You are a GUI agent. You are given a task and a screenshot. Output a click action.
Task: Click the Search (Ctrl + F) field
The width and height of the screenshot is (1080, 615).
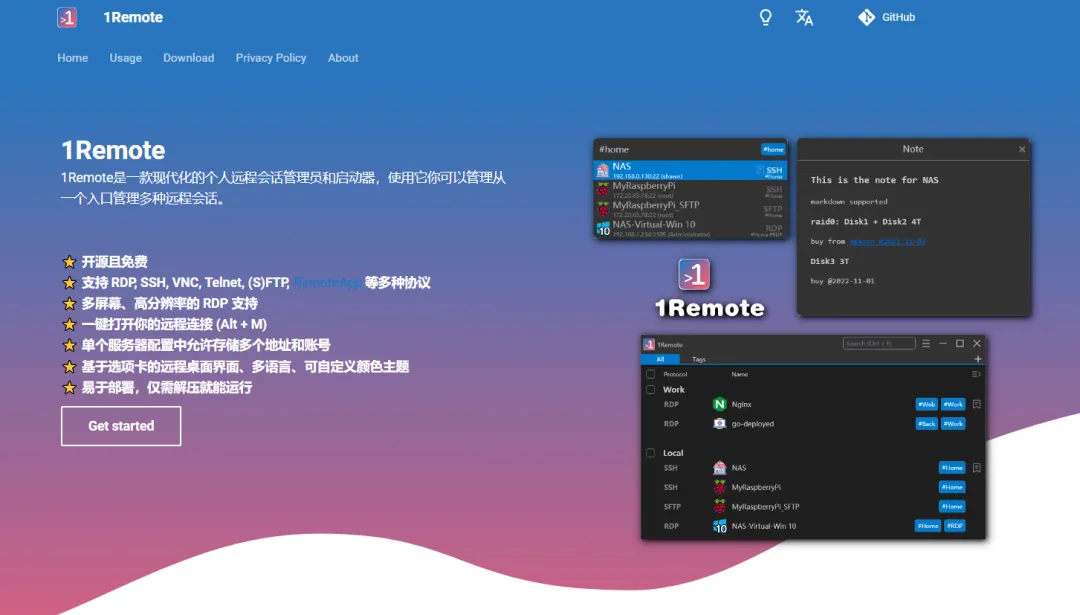pos(879,343)
